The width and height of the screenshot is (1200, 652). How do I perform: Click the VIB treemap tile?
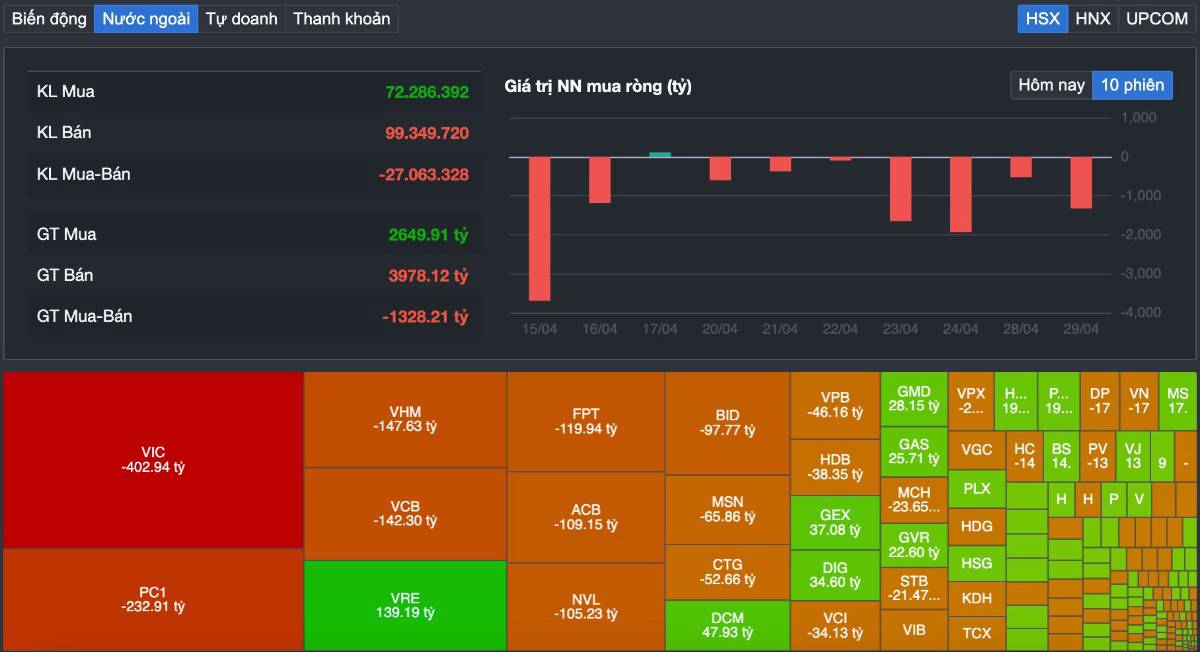(x=914, y=630)
